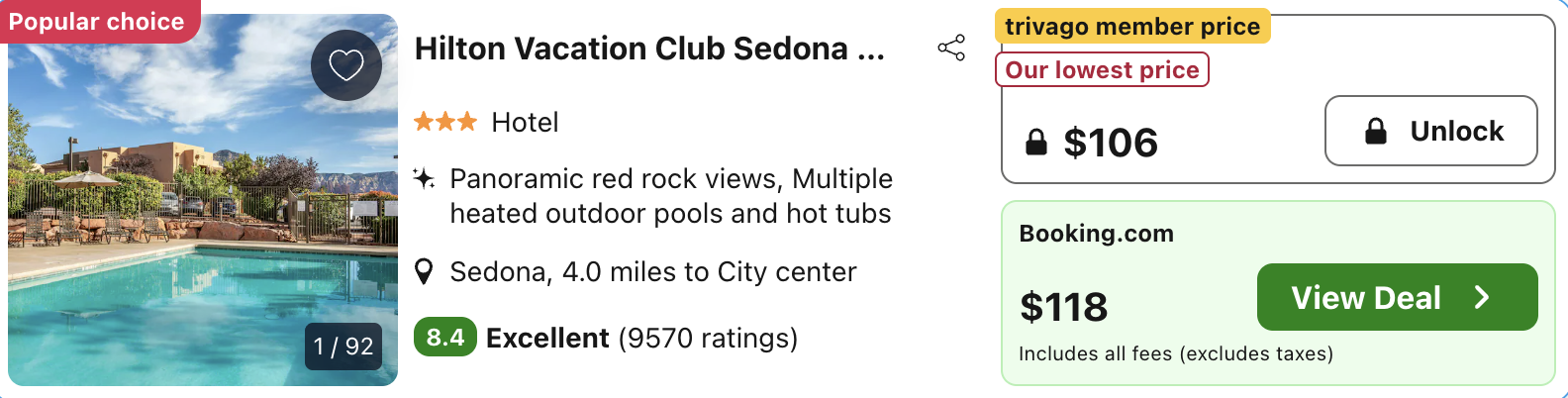Click the sparkle highlights icon
This screenshot has width=1568, height=398.
[424, 179]
